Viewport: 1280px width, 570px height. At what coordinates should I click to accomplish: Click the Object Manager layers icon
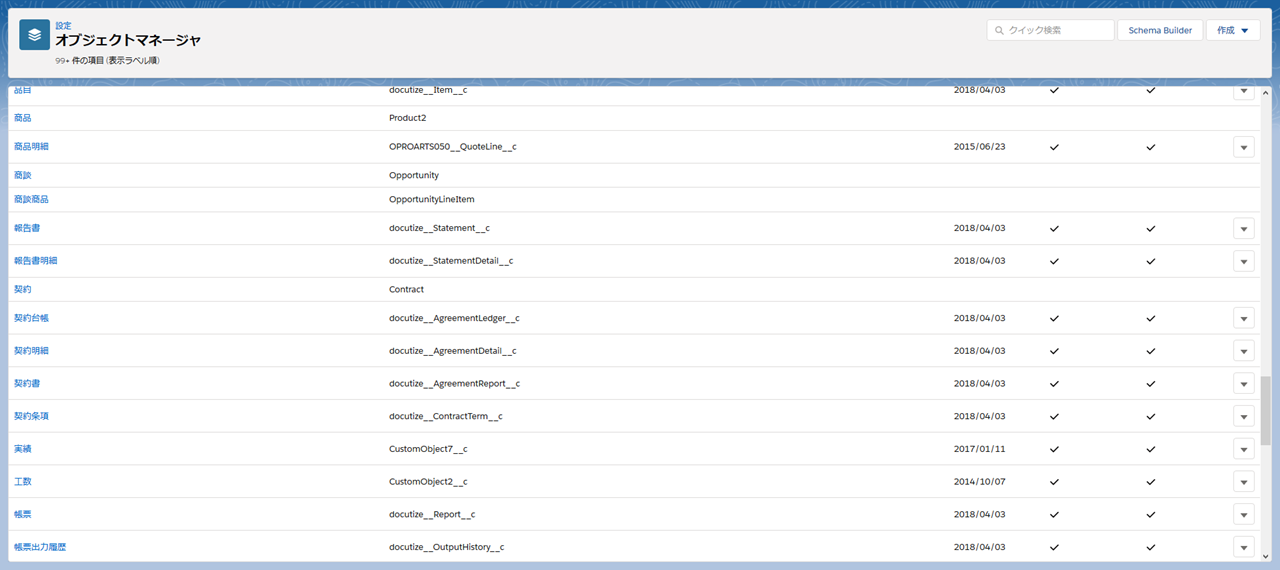[35, 35]
